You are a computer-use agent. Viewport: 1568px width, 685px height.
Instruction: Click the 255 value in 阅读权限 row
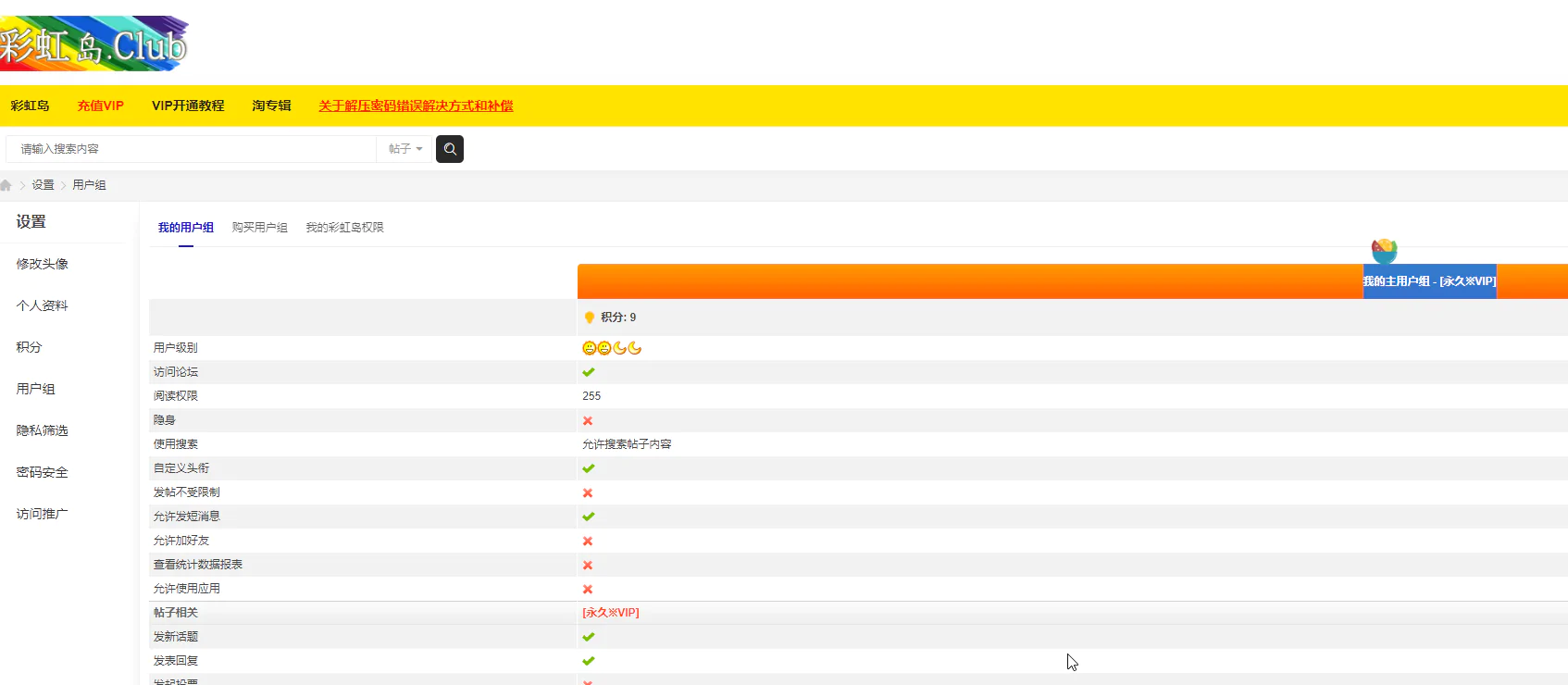pos(591,396)
